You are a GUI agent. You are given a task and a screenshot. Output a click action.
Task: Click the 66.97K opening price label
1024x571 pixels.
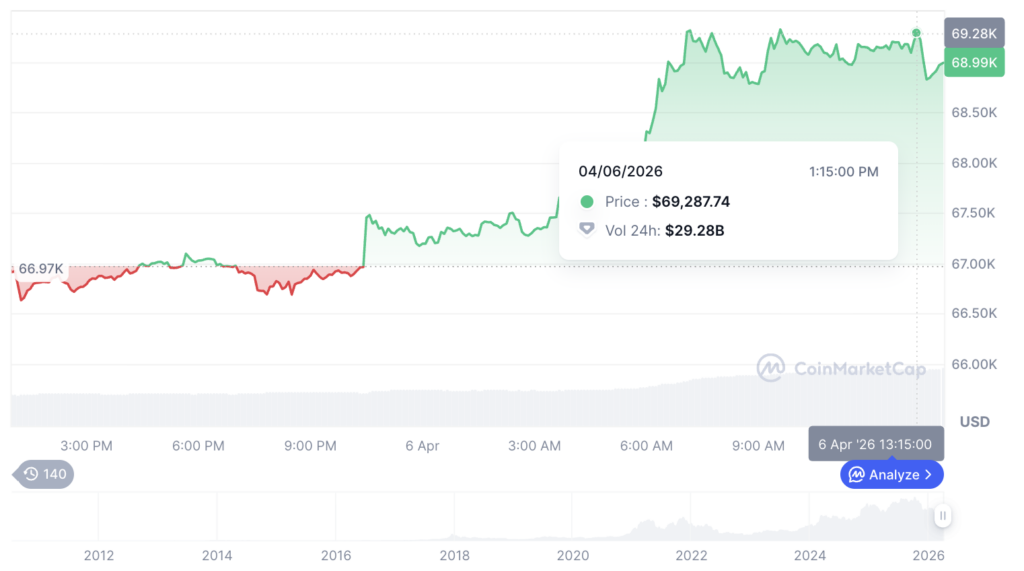[40, 269]
